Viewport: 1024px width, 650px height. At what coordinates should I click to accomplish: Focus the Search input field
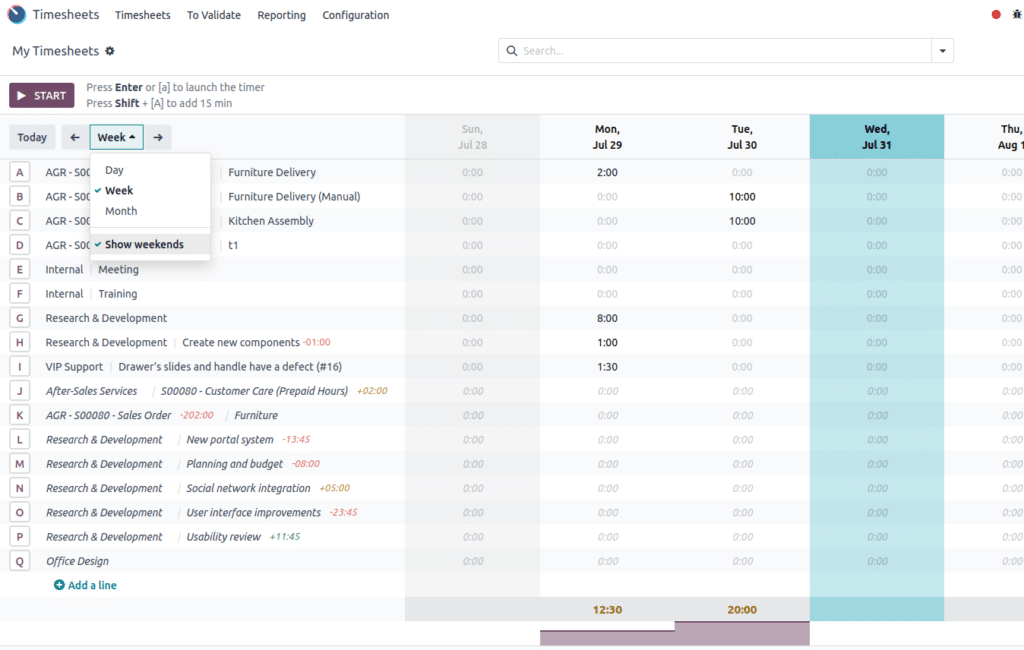(725, 51)
